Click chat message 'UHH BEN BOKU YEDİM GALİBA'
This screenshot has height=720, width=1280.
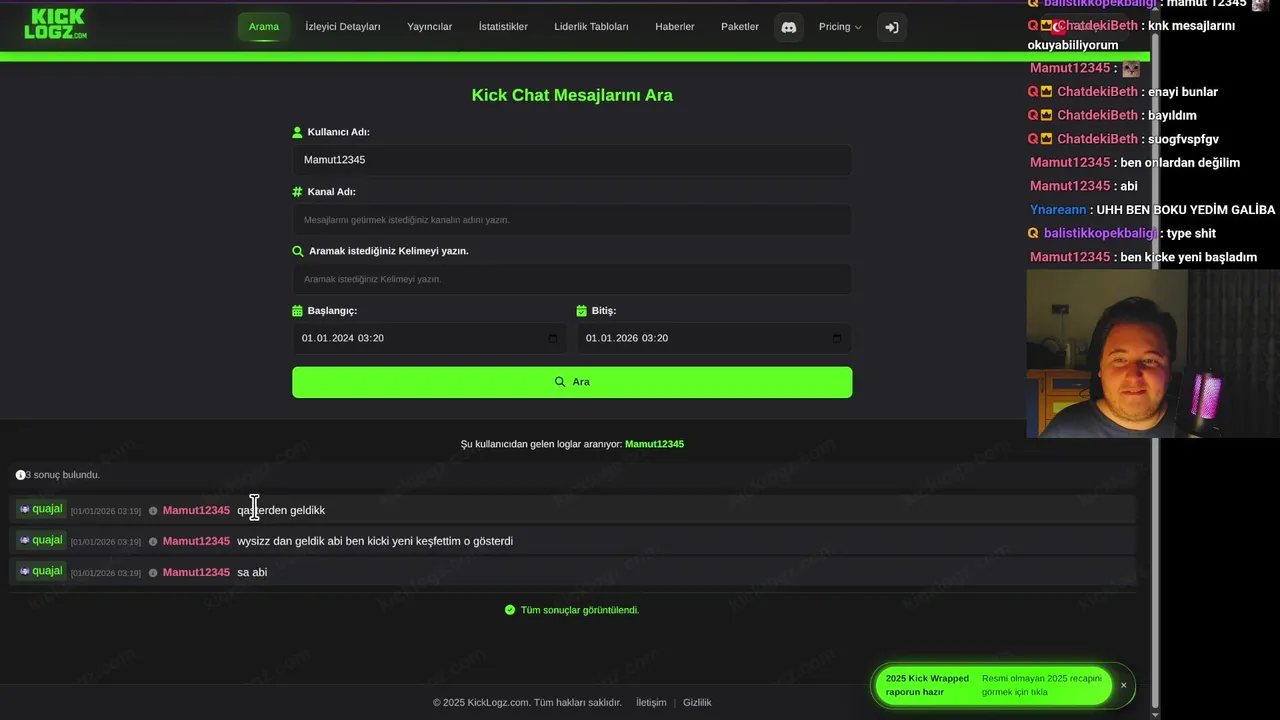(1186, 210)
